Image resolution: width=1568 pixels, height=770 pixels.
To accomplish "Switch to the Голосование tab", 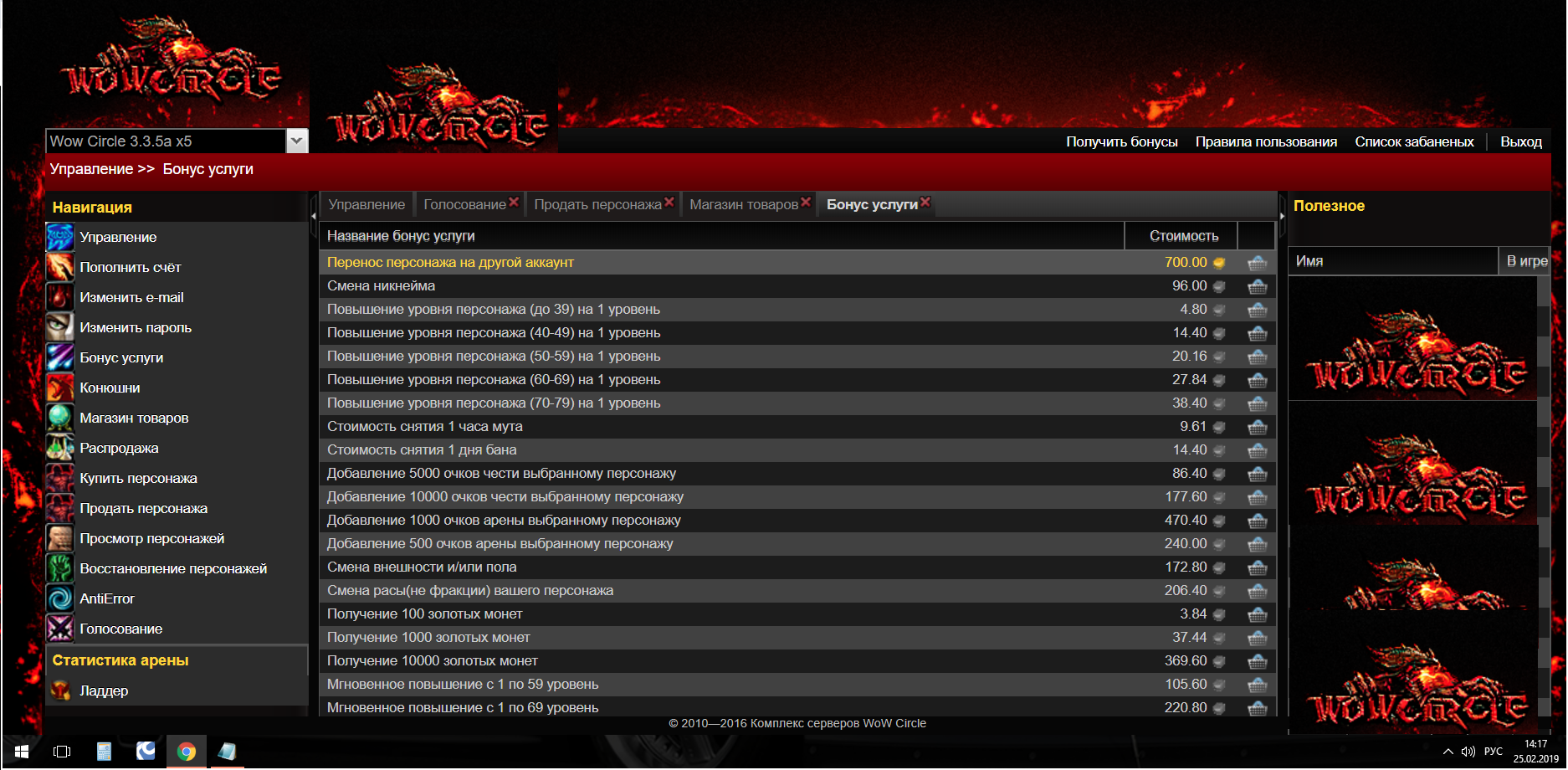I will pos(464,205).
